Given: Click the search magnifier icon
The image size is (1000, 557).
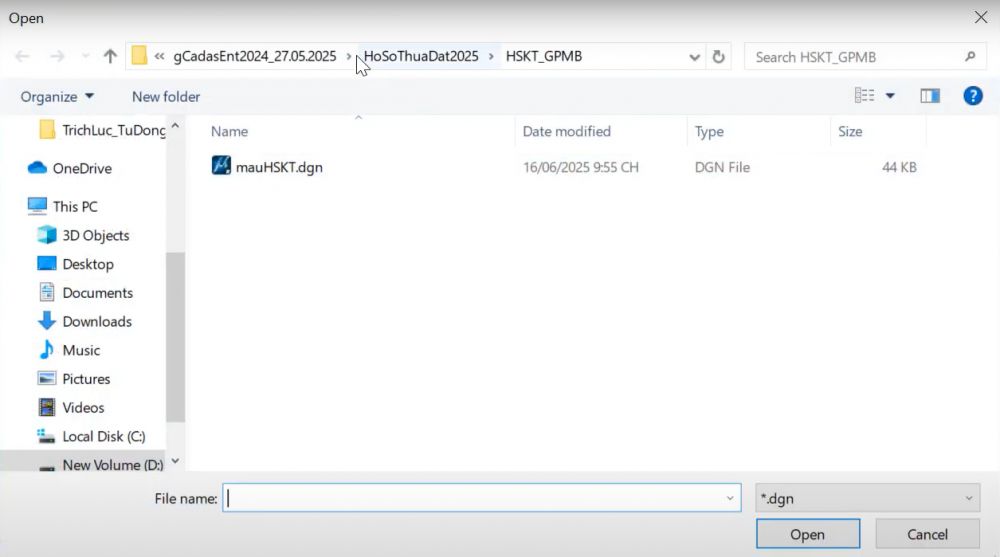Looking at the screenshot, I should [969, 57].
